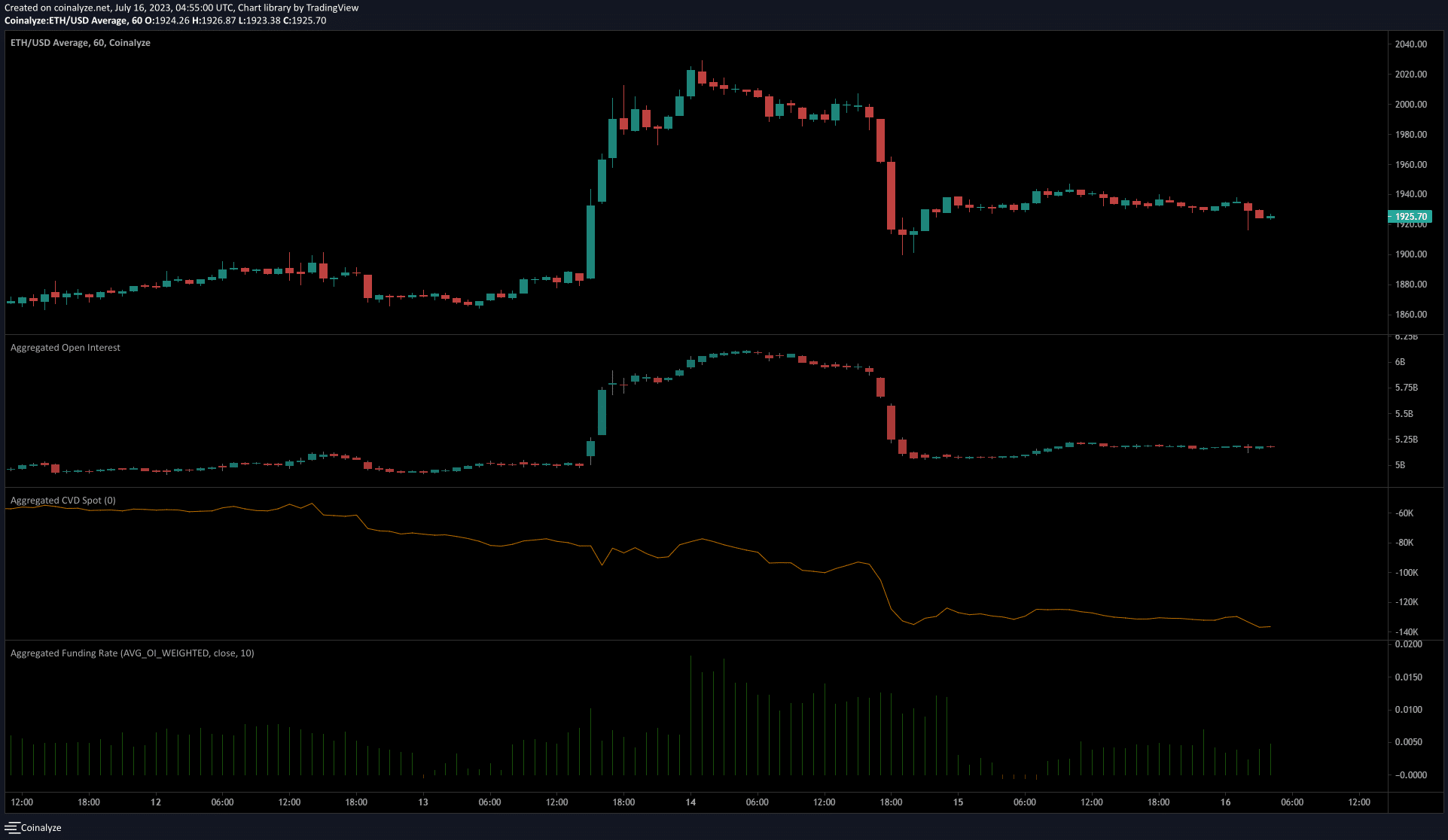The image size is (1448, 840).
Task: Click the Aggregated CVD Spot (0) label
Action: click(x=63, y=501)
